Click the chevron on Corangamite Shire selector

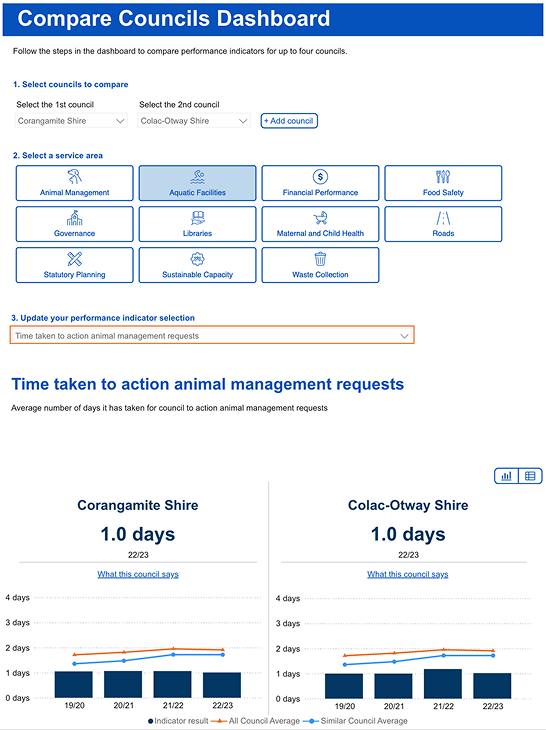tap(120, 121)
